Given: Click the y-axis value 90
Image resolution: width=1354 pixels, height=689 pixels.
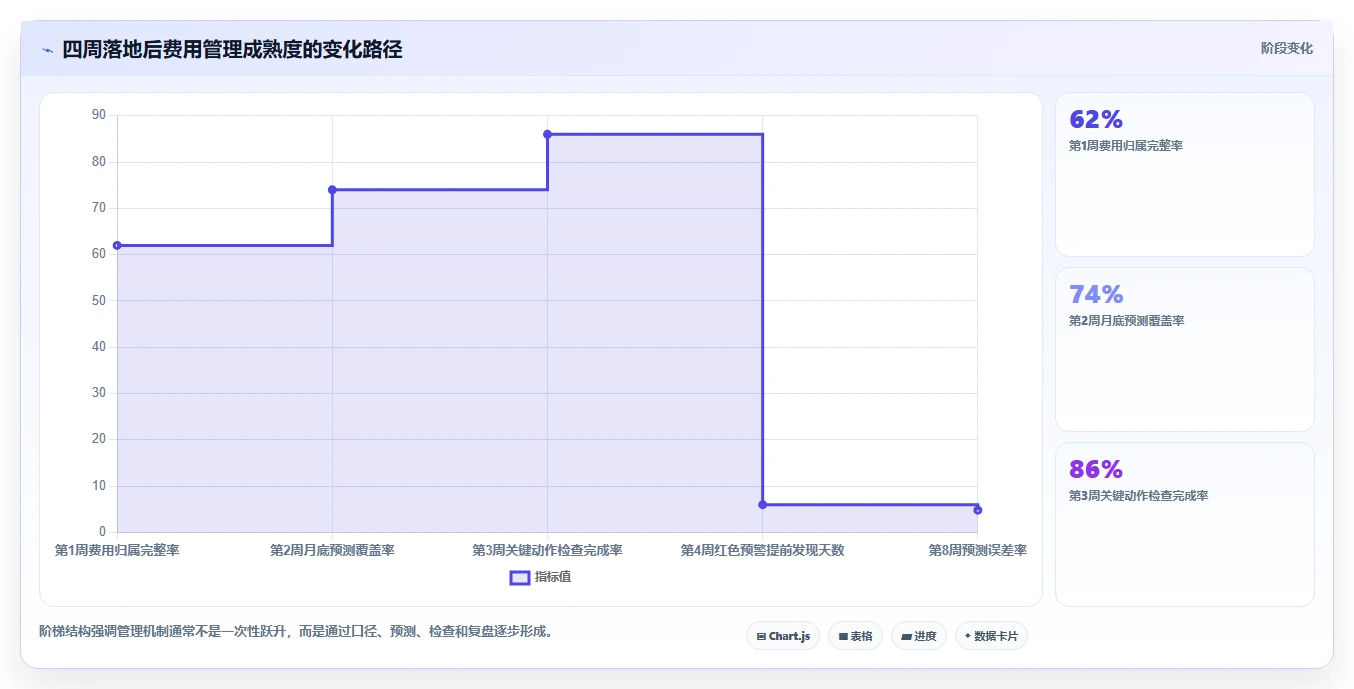Looking at the screenshot, I should click(x=98, y=115).
